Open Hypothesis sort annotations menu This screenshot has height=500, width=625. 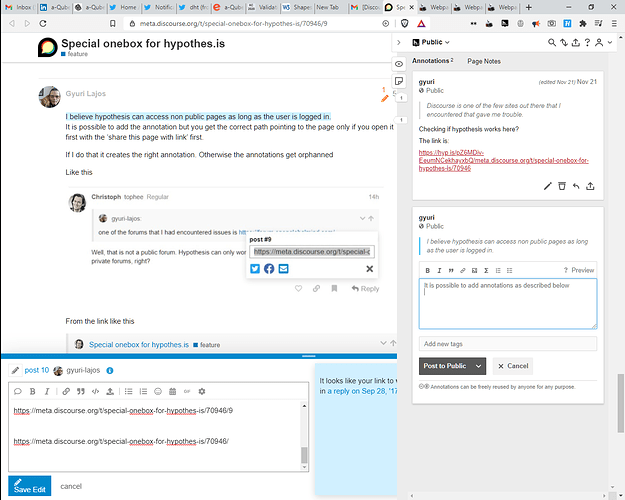point(564,42)
